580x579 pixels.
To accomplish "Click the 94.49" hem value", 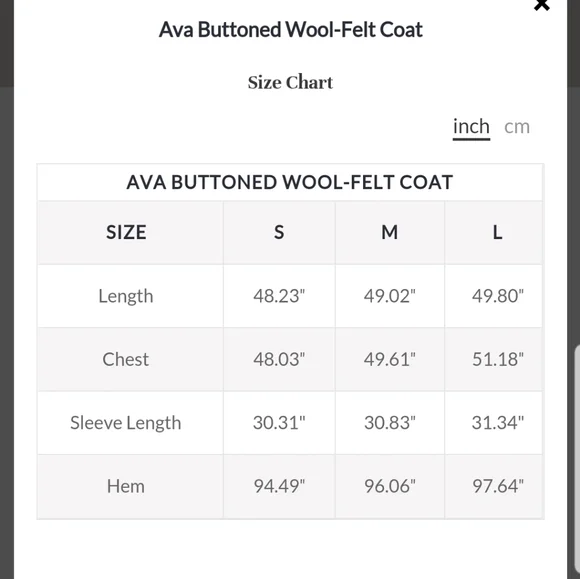I will (x=279, y=486).
